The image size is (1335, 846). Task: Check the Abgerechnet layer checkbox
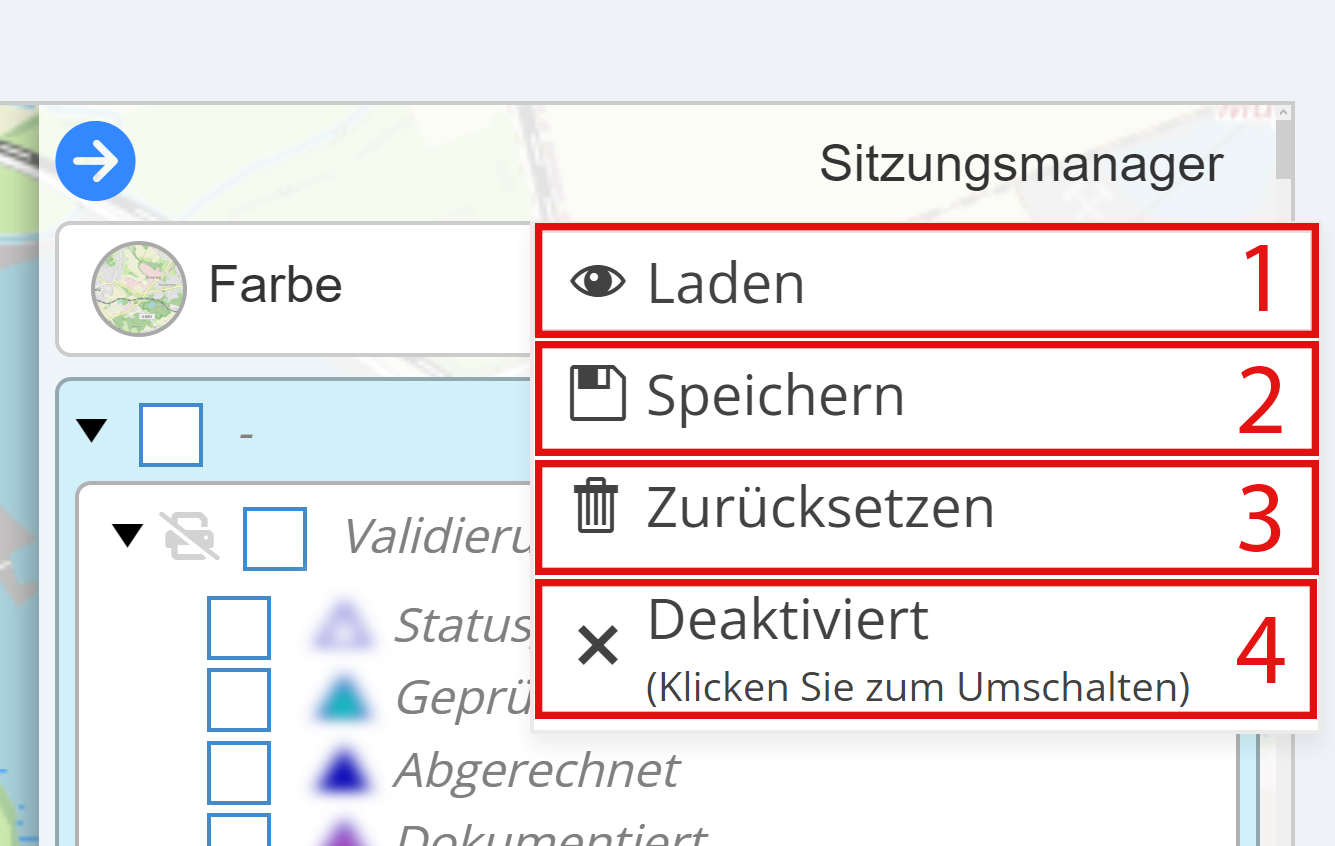click(239, 772)
